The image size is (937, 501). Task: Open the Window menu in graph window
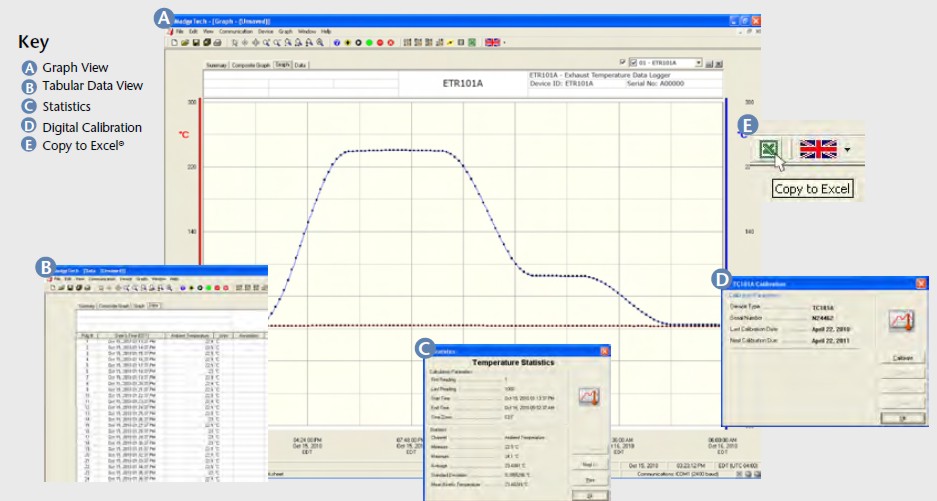click(x=307, y=31)
